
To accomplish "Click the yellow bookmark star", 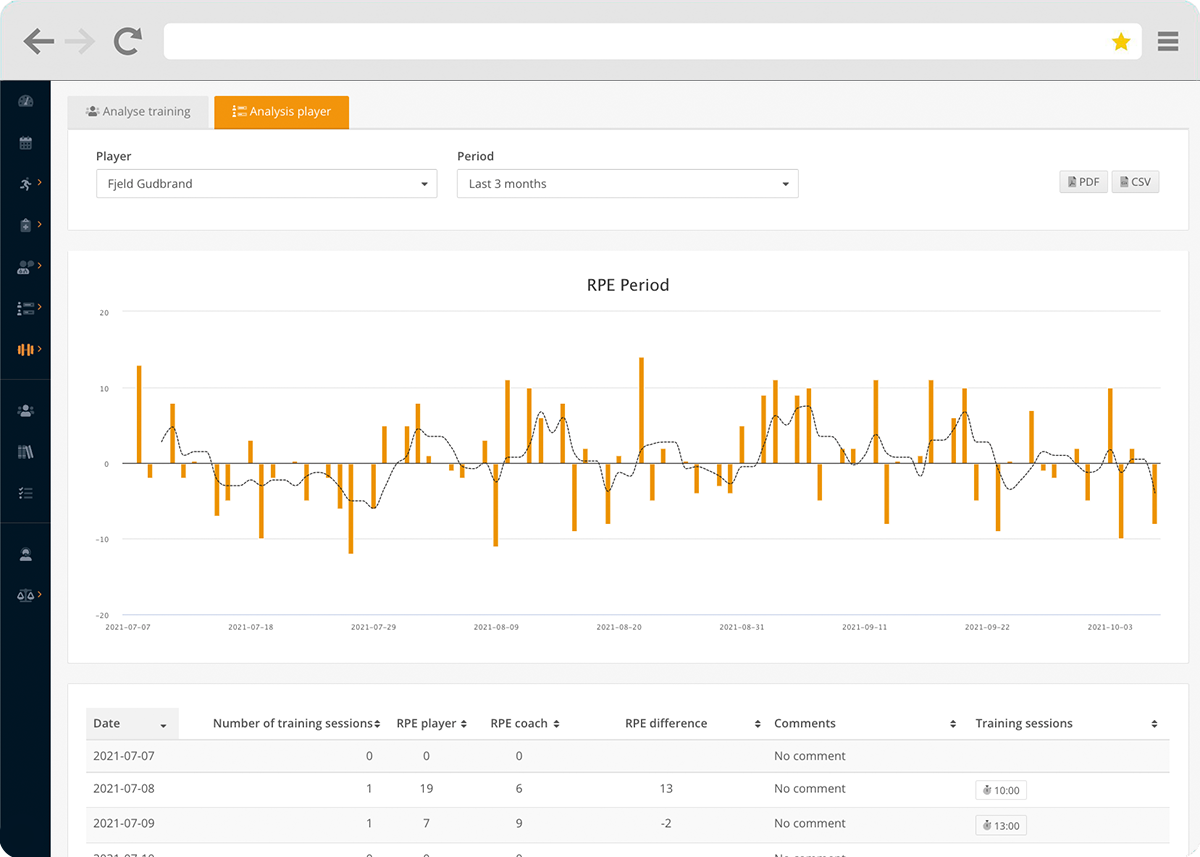I will coord(1121,42).
